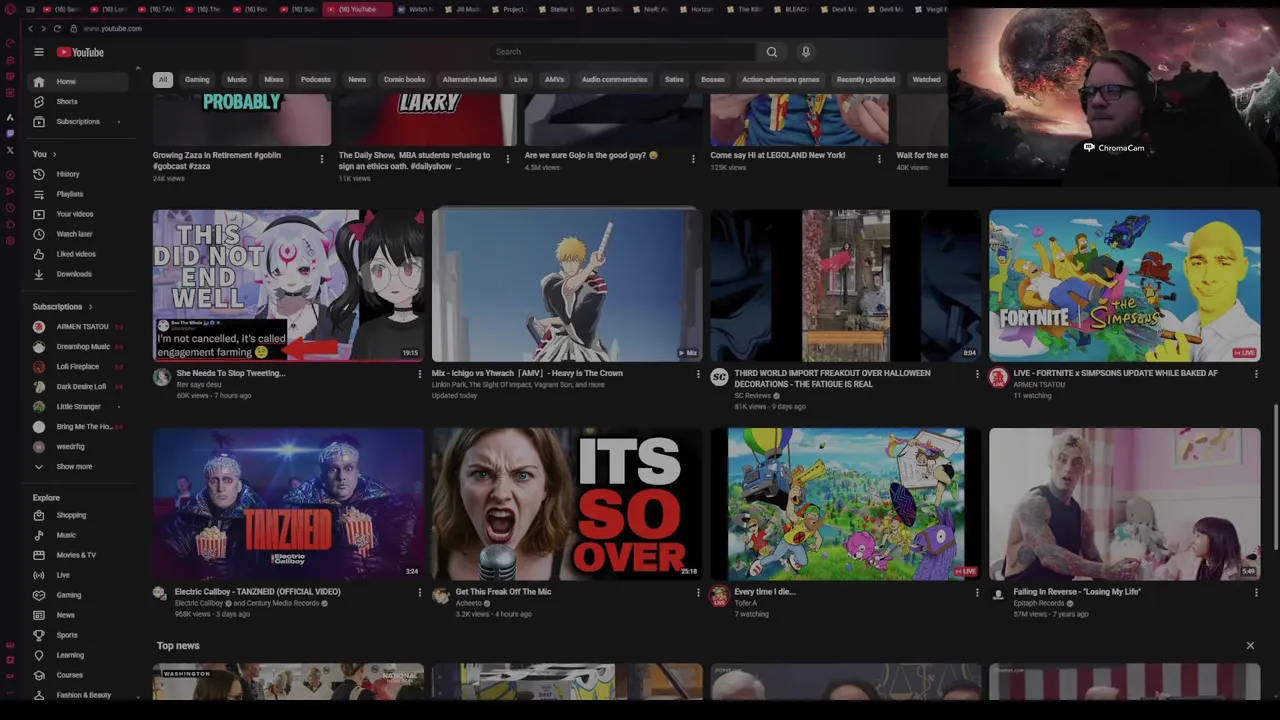Click the www.youtube.com address bar
The width and height of the screenshot is (1280, 720).
[112, 29]
